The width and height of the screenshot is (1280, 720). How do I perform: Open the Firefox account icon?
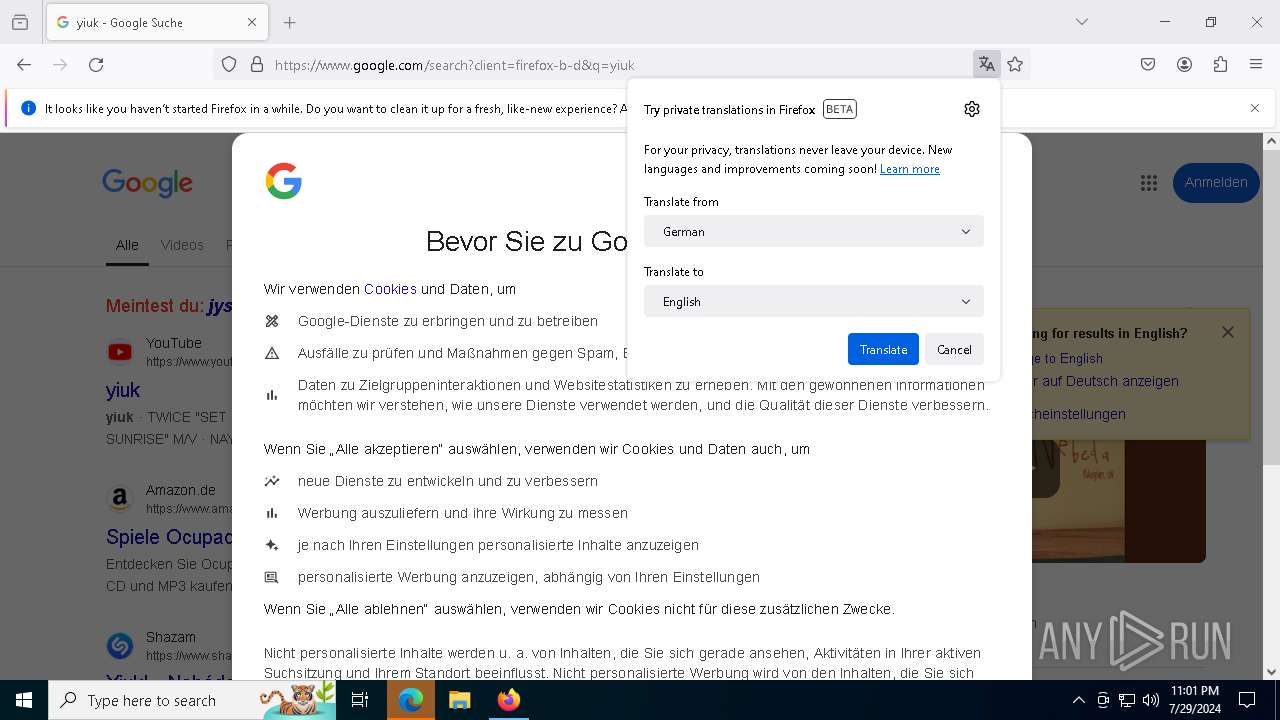pos(1184,64)
